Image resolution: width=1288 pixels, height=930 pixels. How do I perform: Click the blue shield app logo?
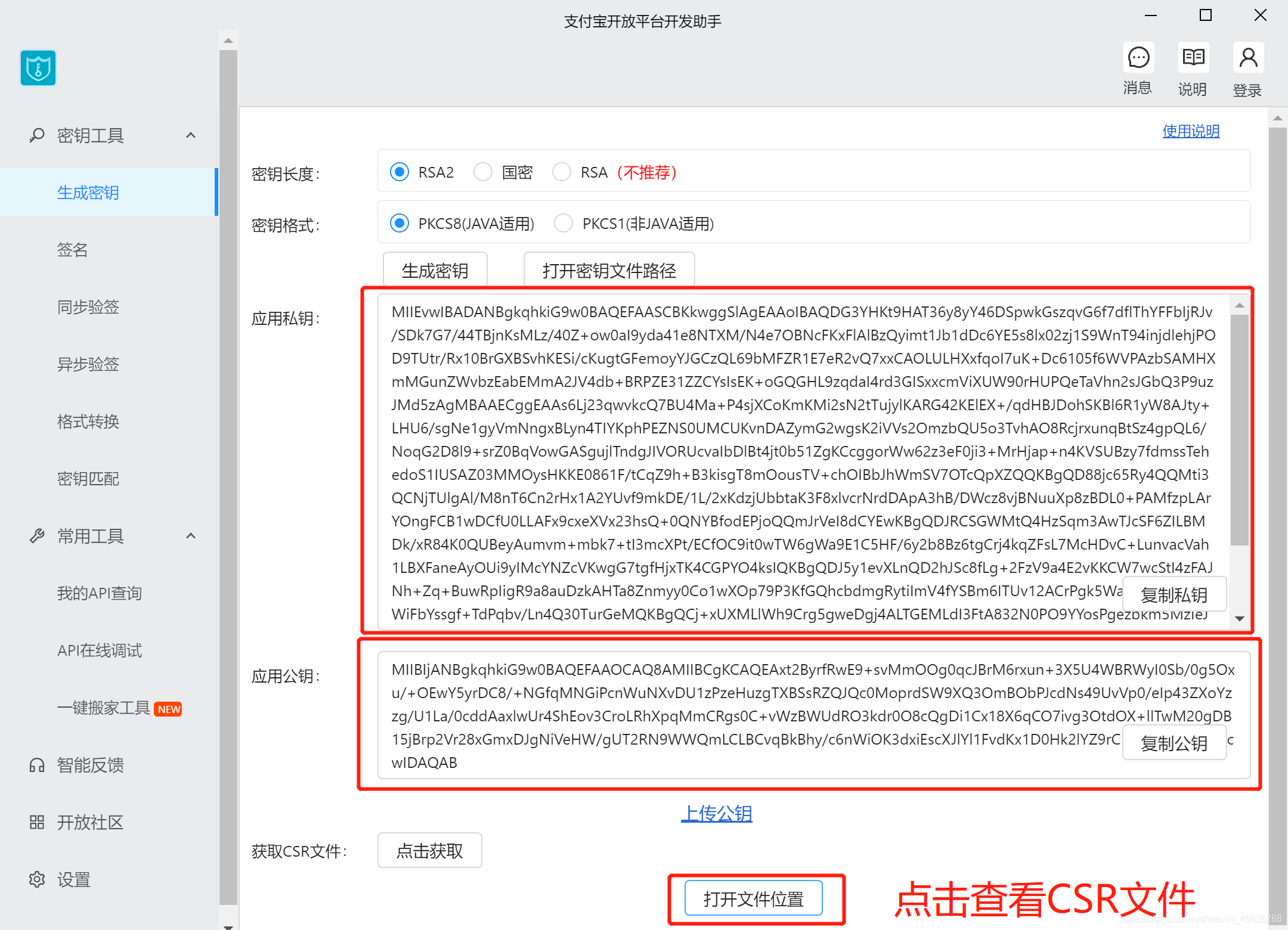click(x=38, y=68)
